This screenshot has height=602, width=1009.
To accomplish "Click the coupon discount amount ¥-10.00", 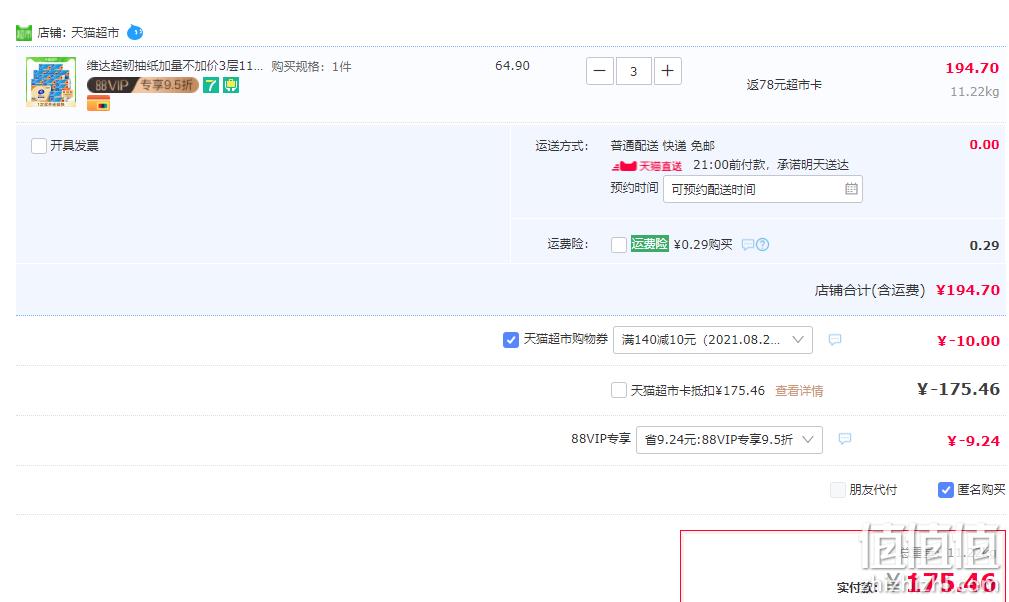I will 968,341.
